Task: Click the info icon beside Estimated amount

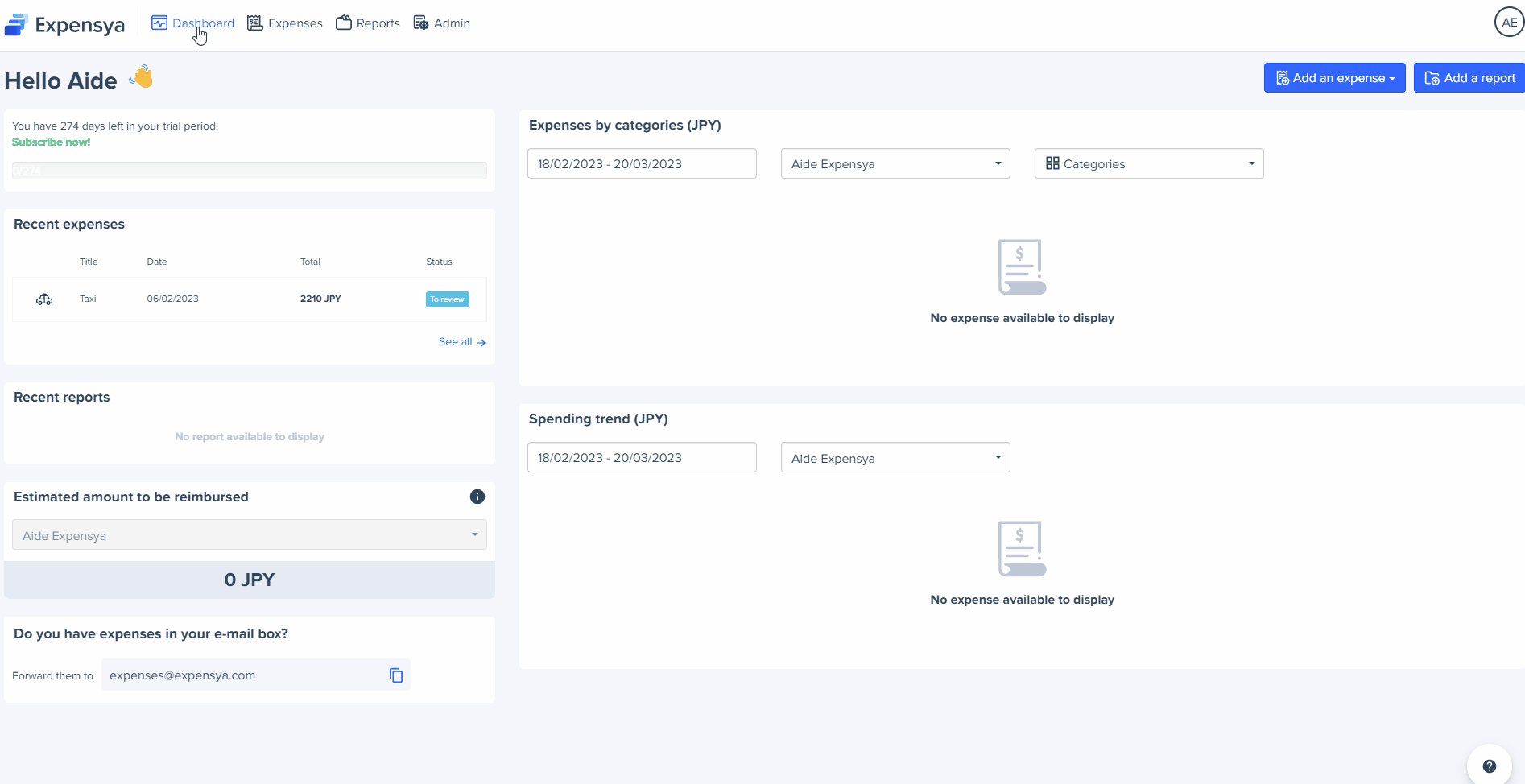Action: point(477,497)
